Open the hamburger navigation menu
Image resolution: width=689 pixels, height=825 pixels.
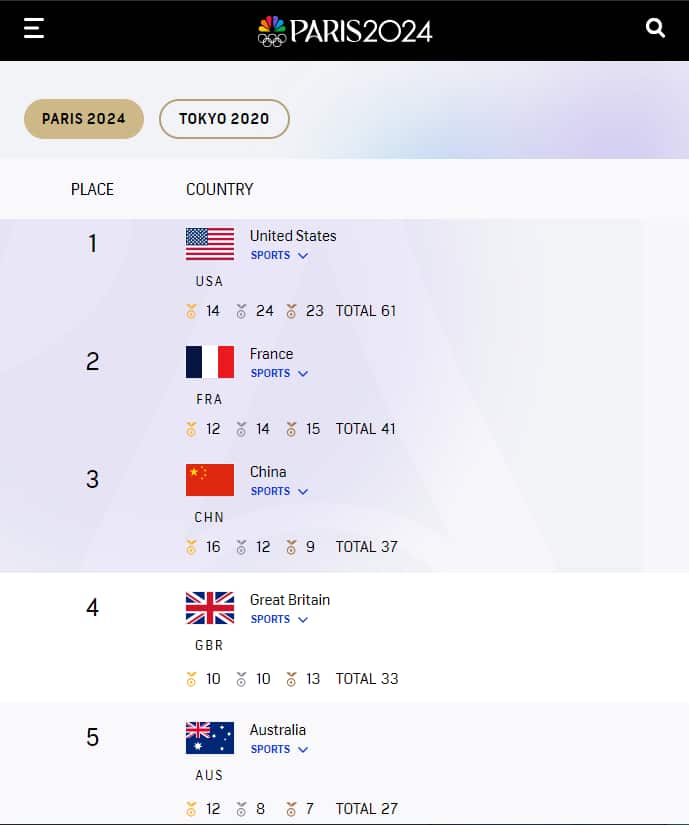[x=33, y=28]
